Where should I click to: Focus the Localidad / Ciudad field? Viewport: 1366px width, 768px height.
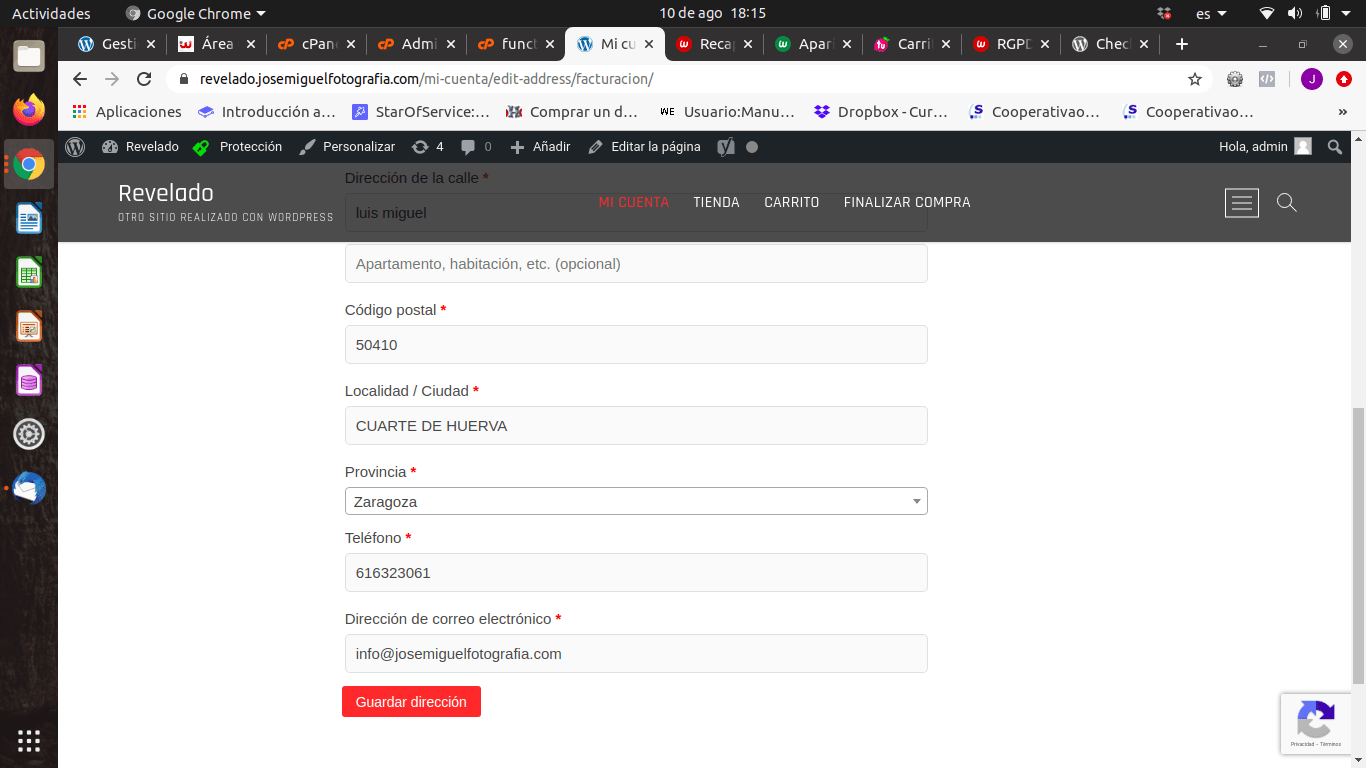point(636,426)
